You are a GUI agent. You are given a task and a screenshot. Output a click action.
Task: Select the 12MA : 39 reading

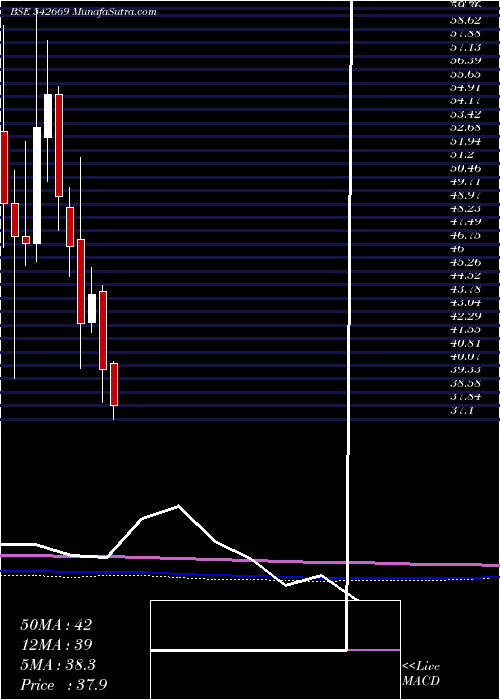56,644
